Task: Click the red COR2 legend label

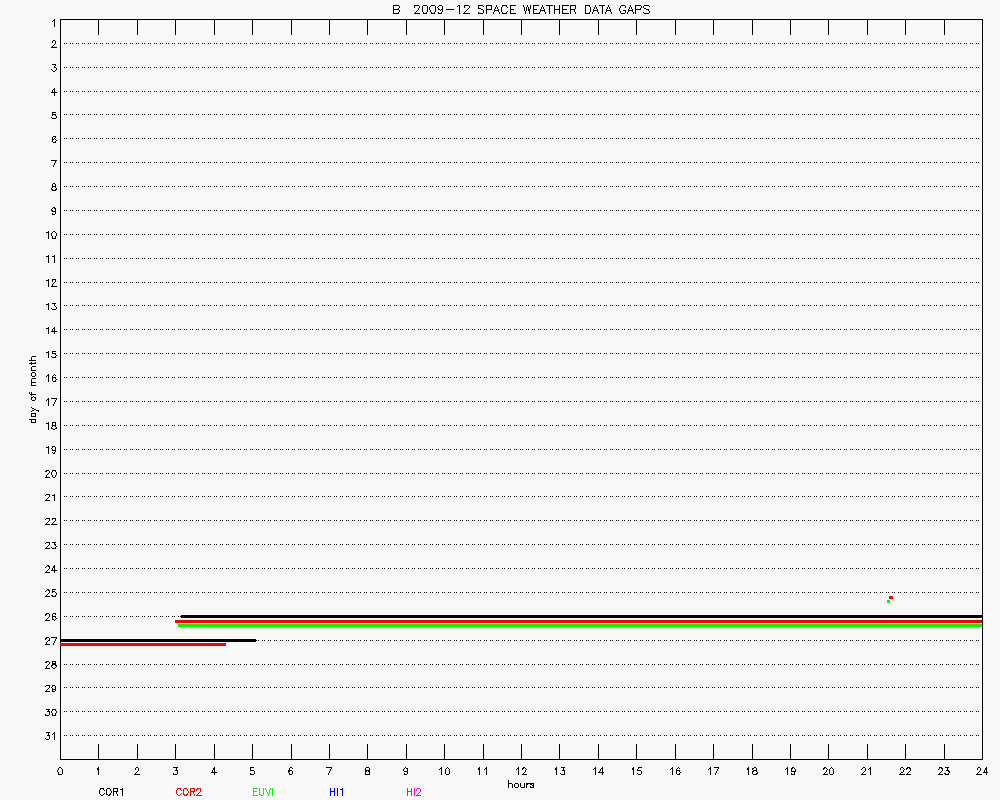Action: point(188,792)
